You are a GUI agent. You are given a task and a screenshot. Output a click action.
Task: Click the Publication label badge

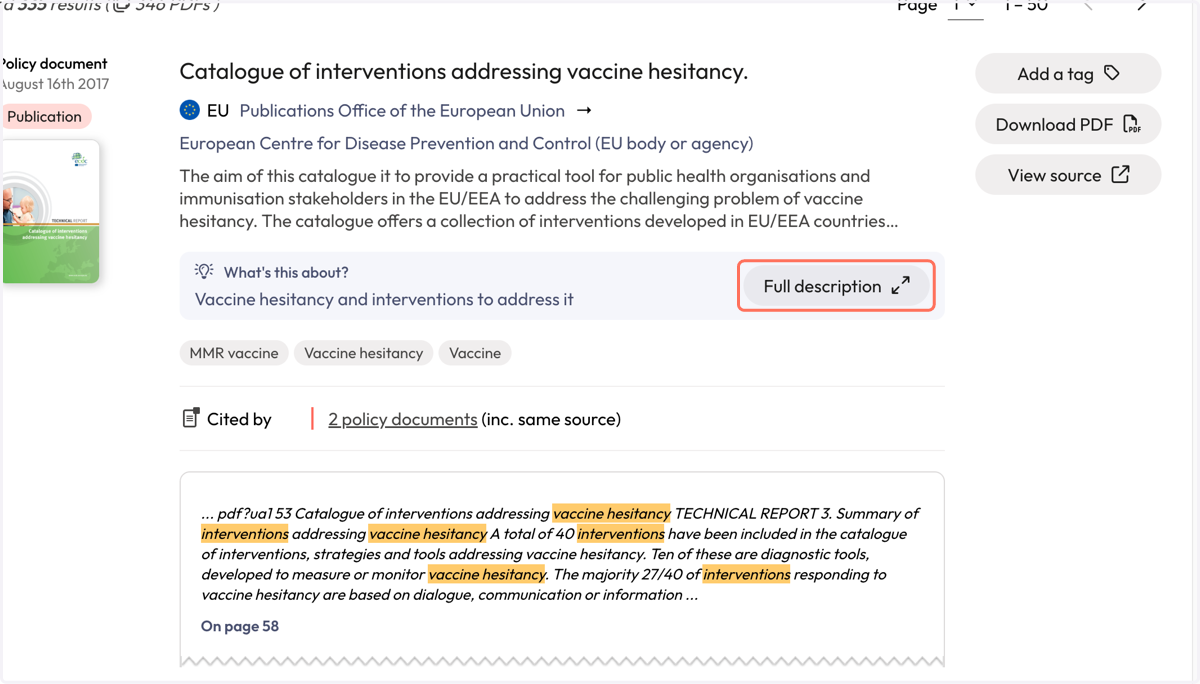[45, 116]
